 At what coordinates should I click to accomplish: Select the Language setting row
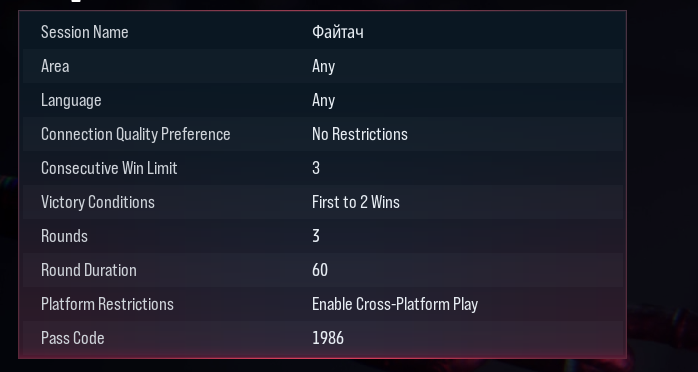tap(323, 100)
